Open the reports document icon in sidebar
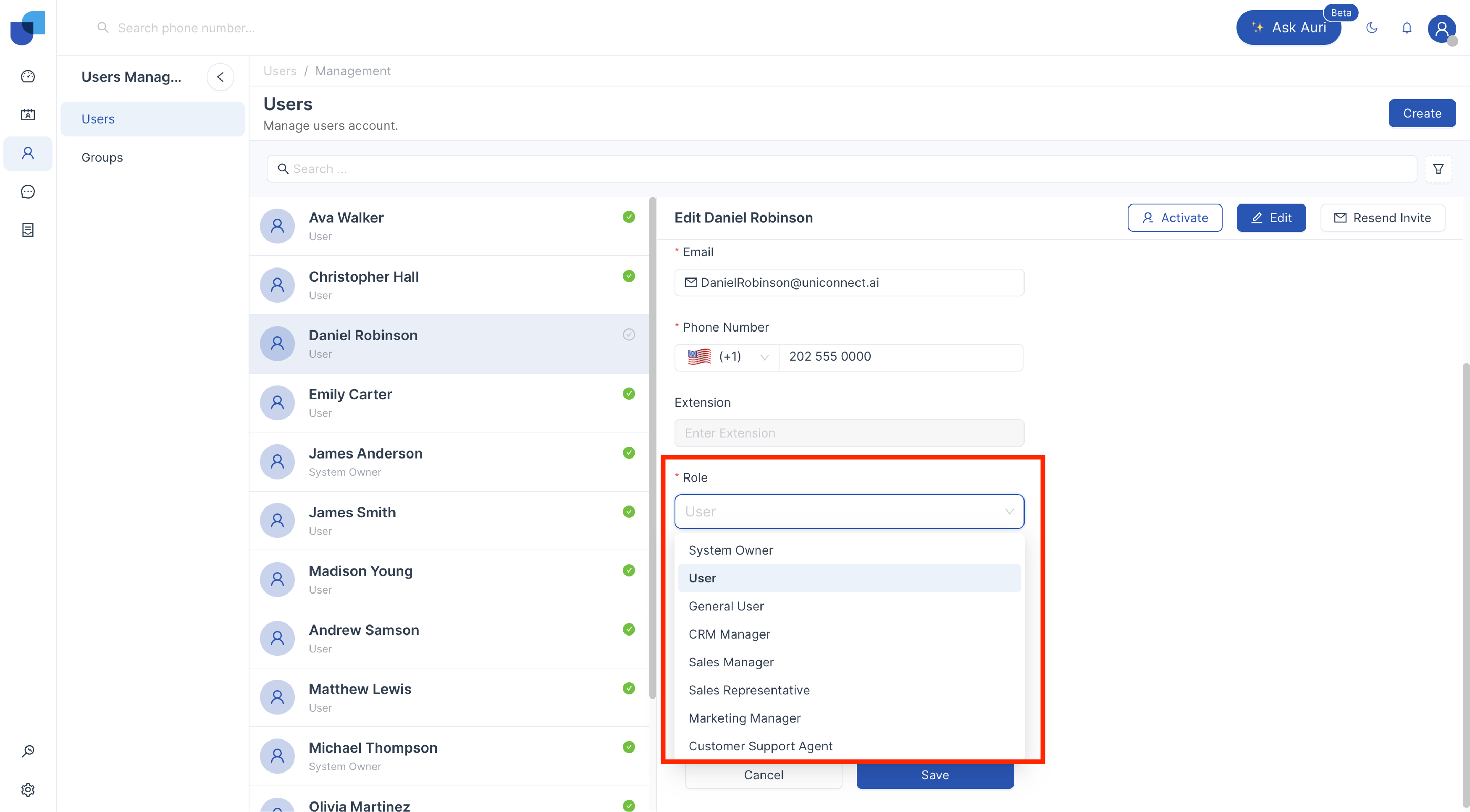The image size is (1470, 812). tap(28, 230)
